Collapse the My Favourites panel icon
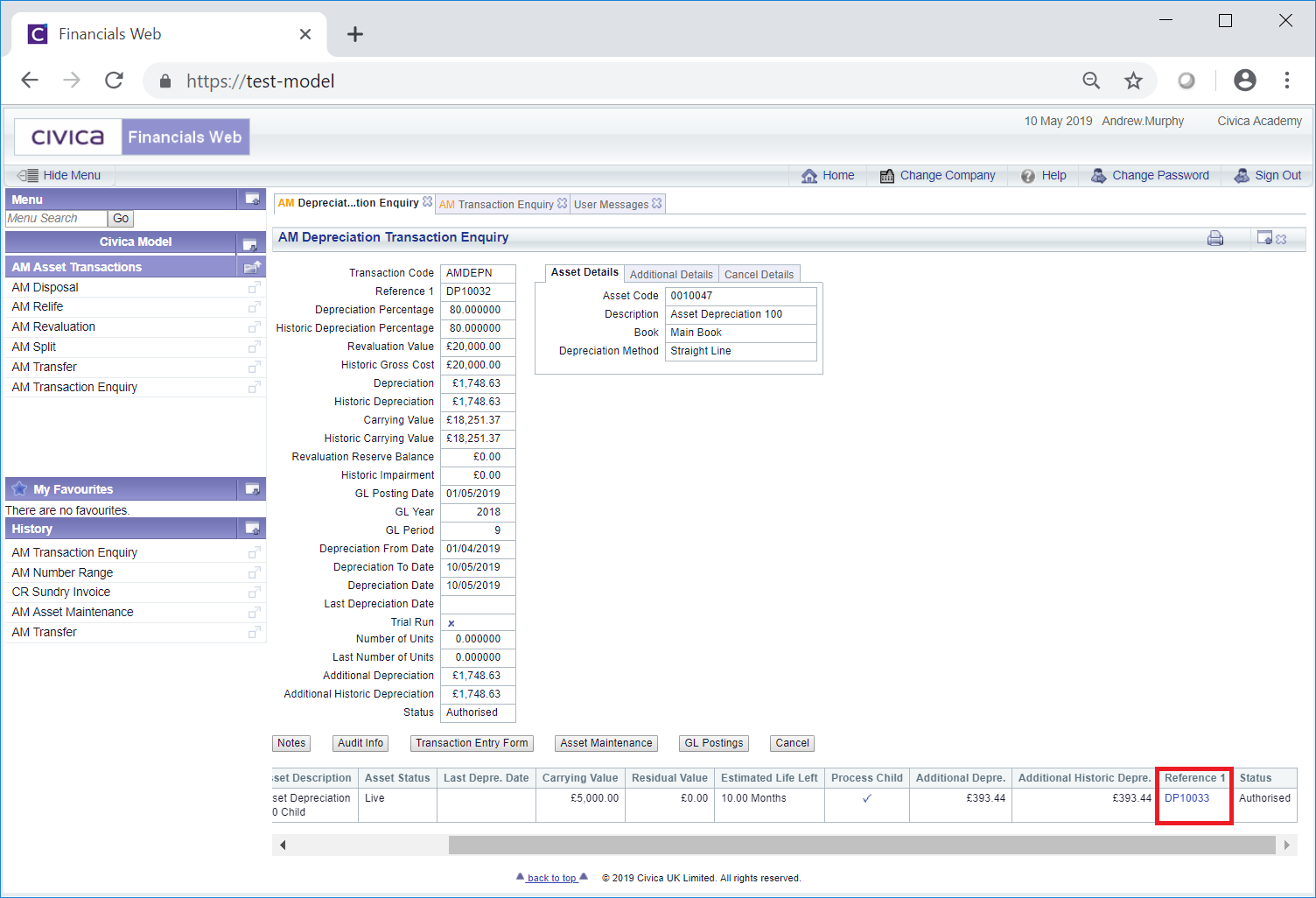Image resolution: width=1316 pixels, height=898 pixels. (x=252, y=489)
